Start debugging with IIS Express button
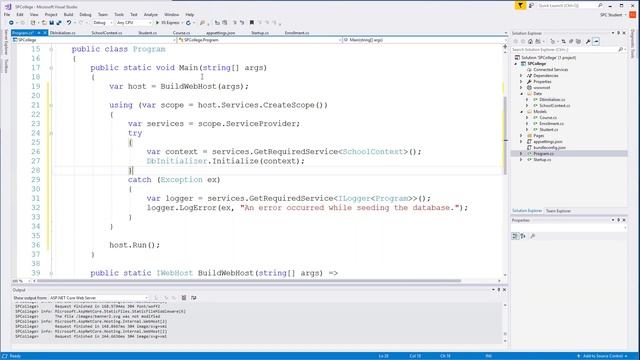The image size is (640, 360). 168,23
